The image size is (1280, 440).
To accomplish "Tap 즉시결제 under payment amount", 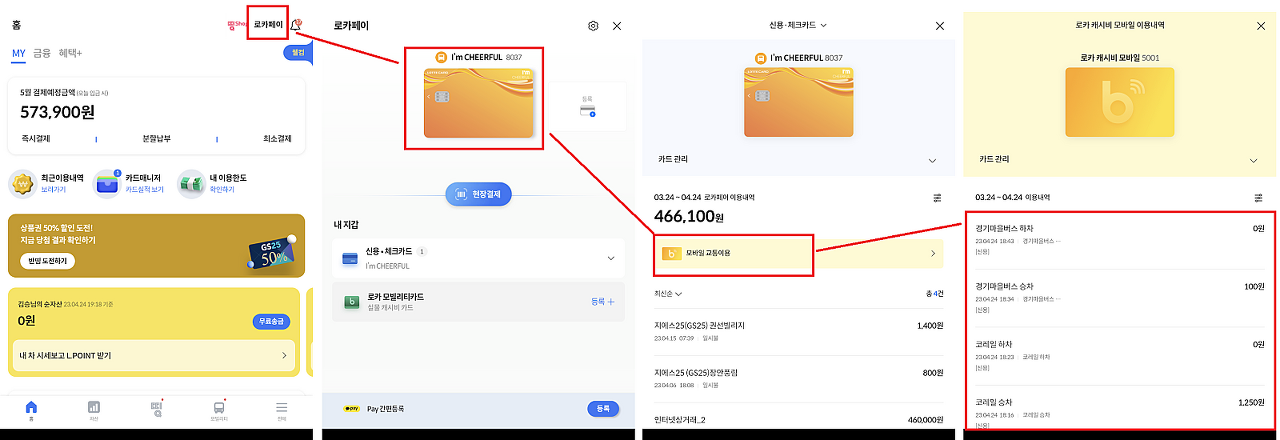I will tap(35, 138).
